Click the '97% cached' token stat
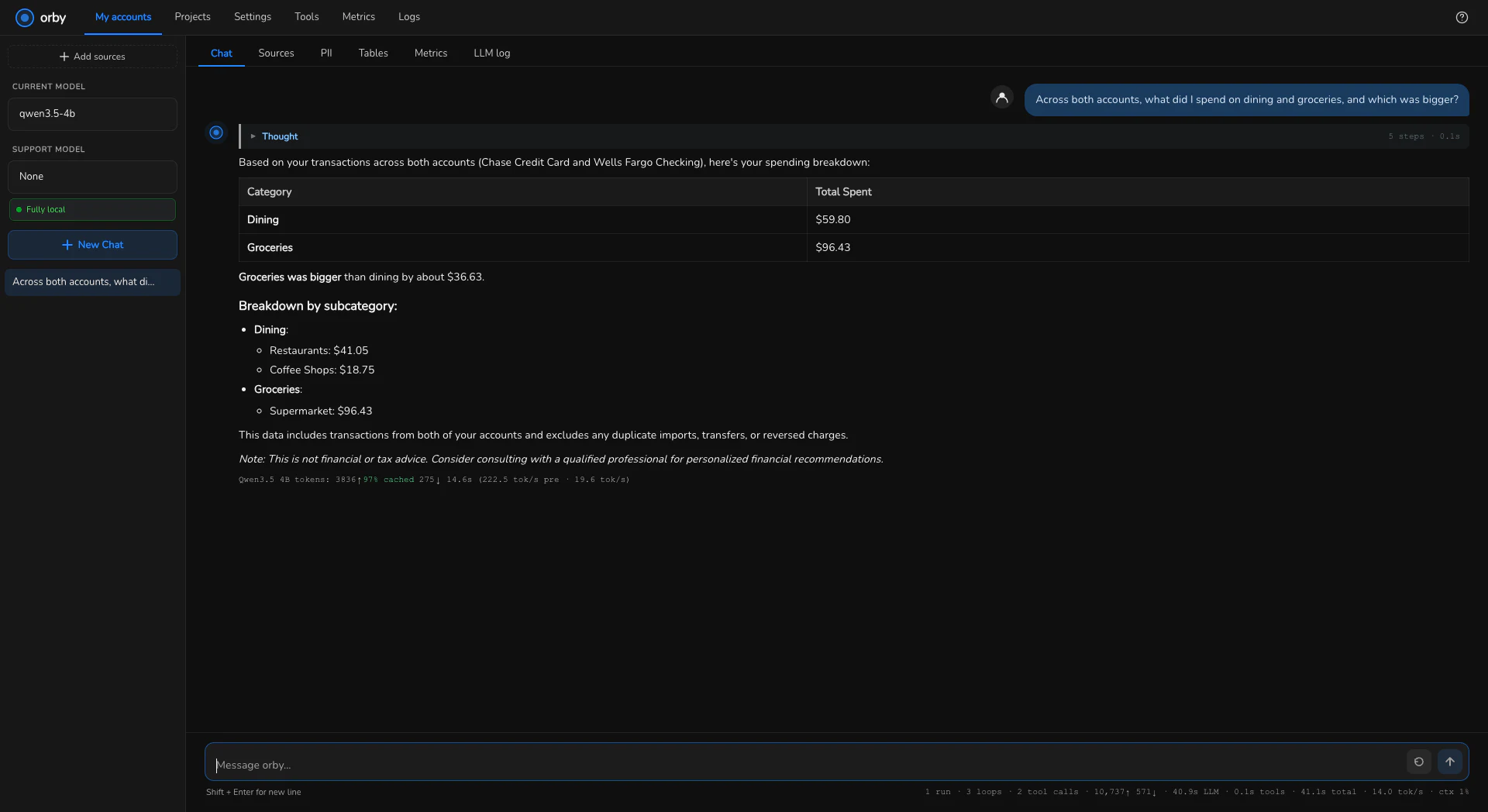Image resolution: width=1488 pixels, height=812 pixels. tap(389, 480)
